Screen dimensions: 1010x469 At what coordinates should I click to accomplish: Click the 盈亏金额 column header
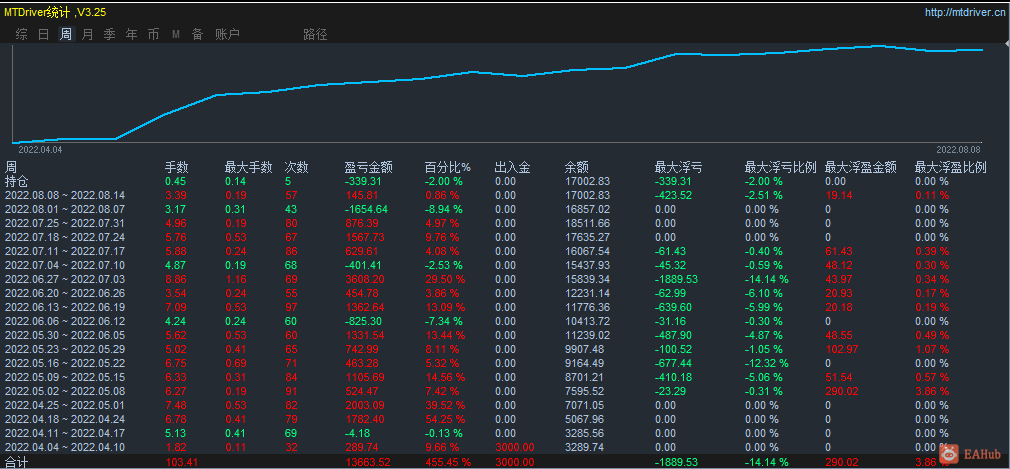[x=368, y=168]
